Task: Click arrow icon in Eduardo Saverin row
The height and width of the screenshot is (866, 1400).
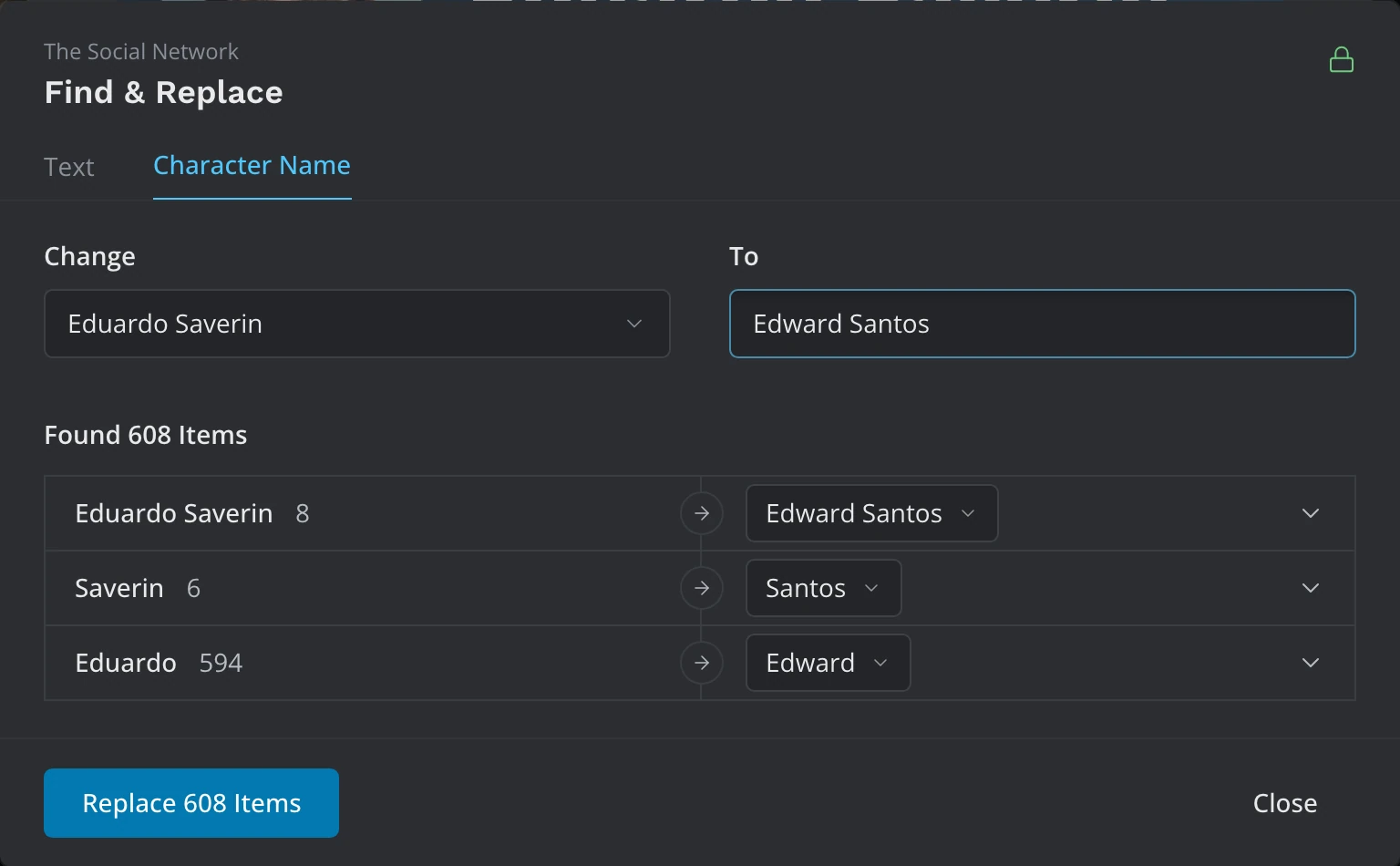Action: point(702,513)
